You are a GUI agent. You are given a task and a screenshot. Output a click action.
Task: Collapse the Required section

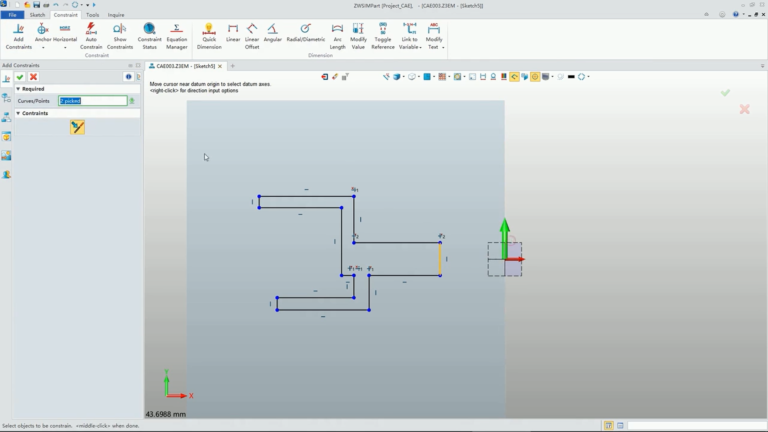point(18,89)
